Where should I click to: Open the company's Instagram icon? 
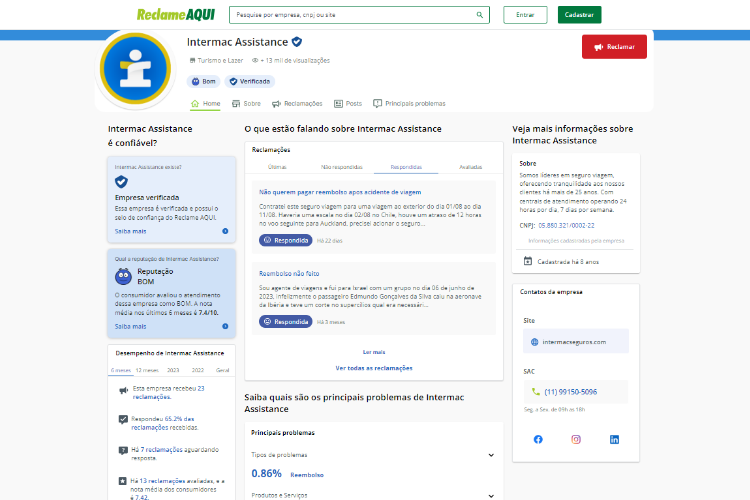pos(576,439)
